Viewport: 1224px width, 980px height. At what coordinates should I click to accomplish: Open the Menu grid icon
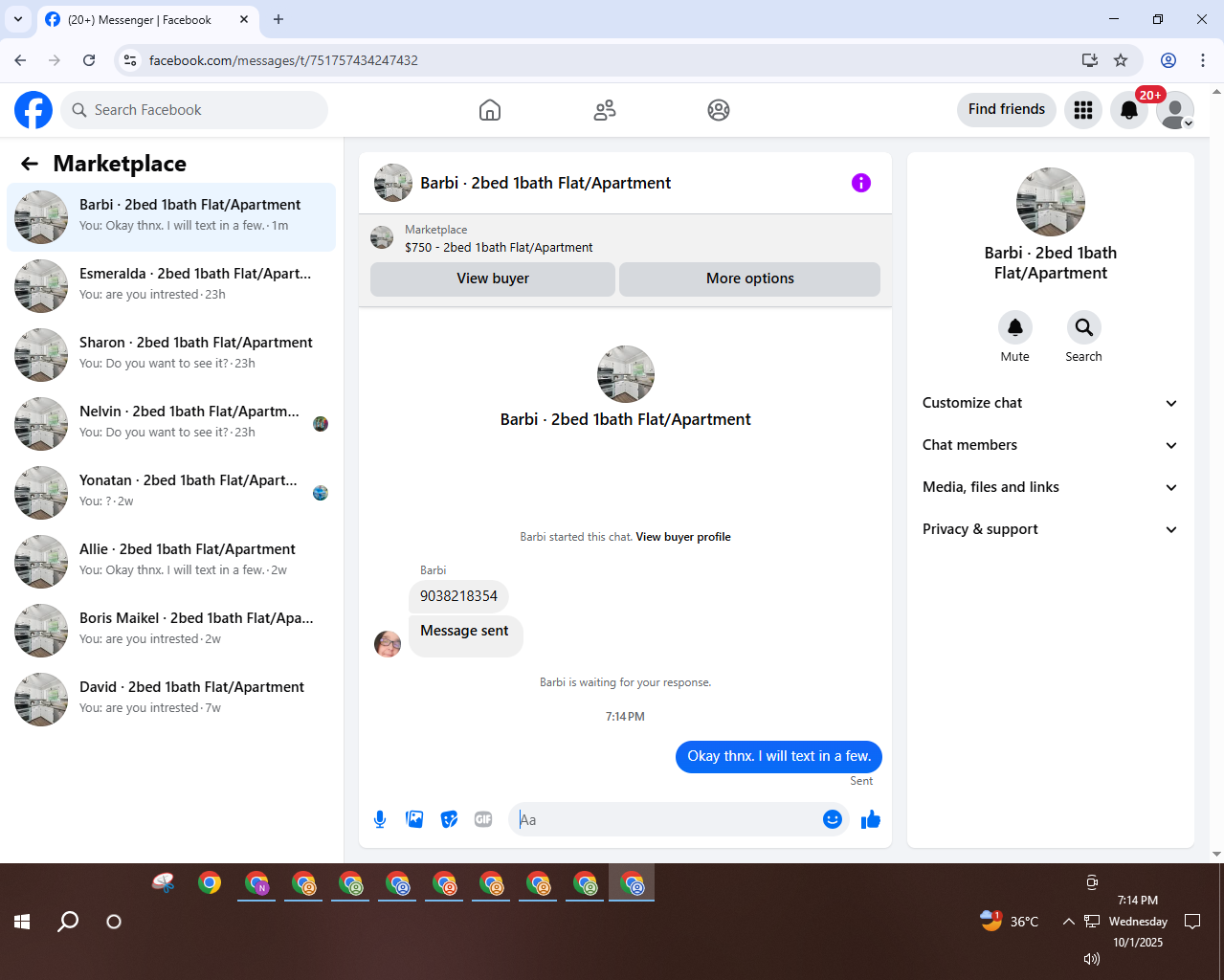1083,110
